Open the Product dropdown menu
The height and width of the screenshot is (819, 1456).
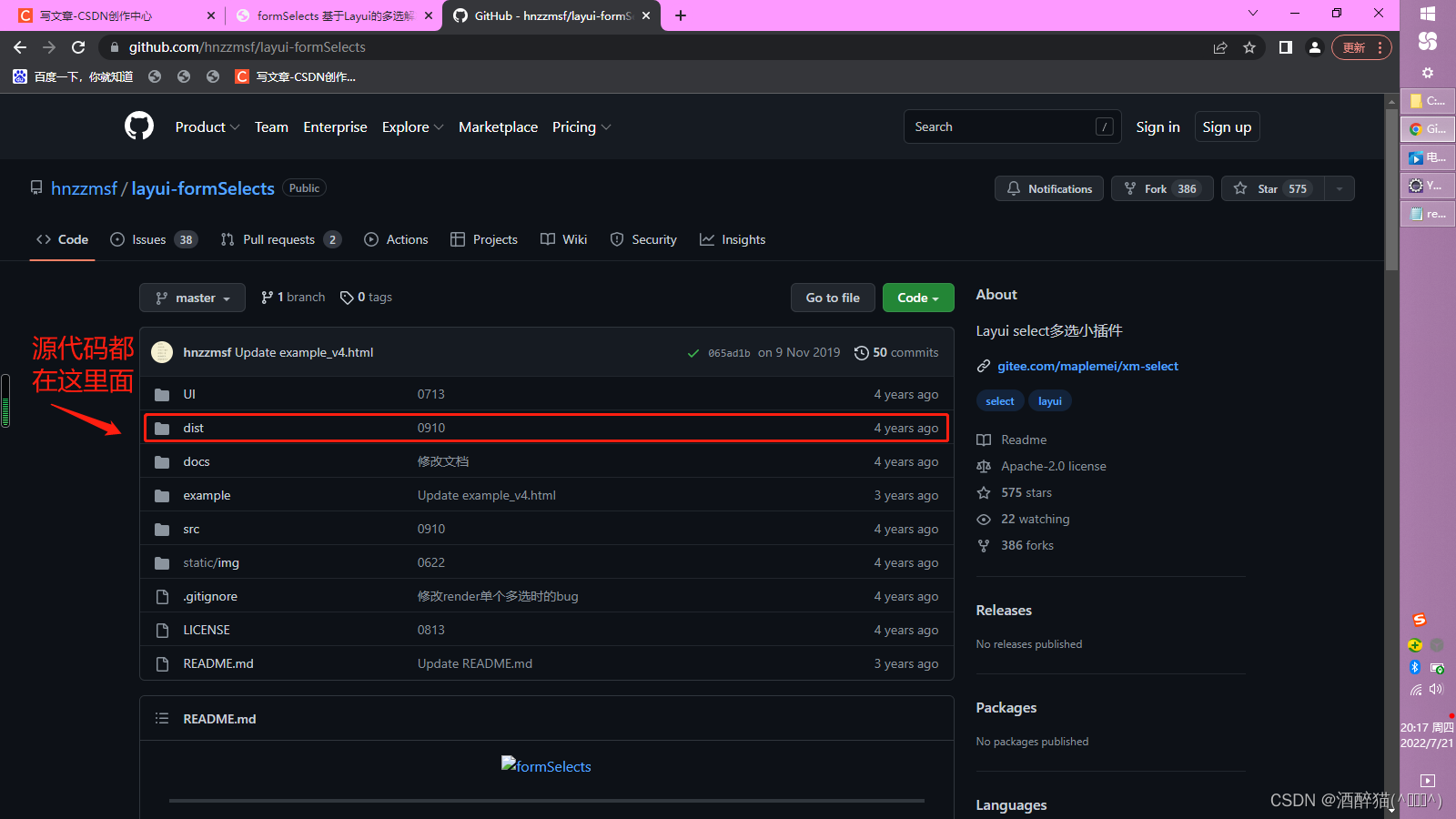coord(207,126)
